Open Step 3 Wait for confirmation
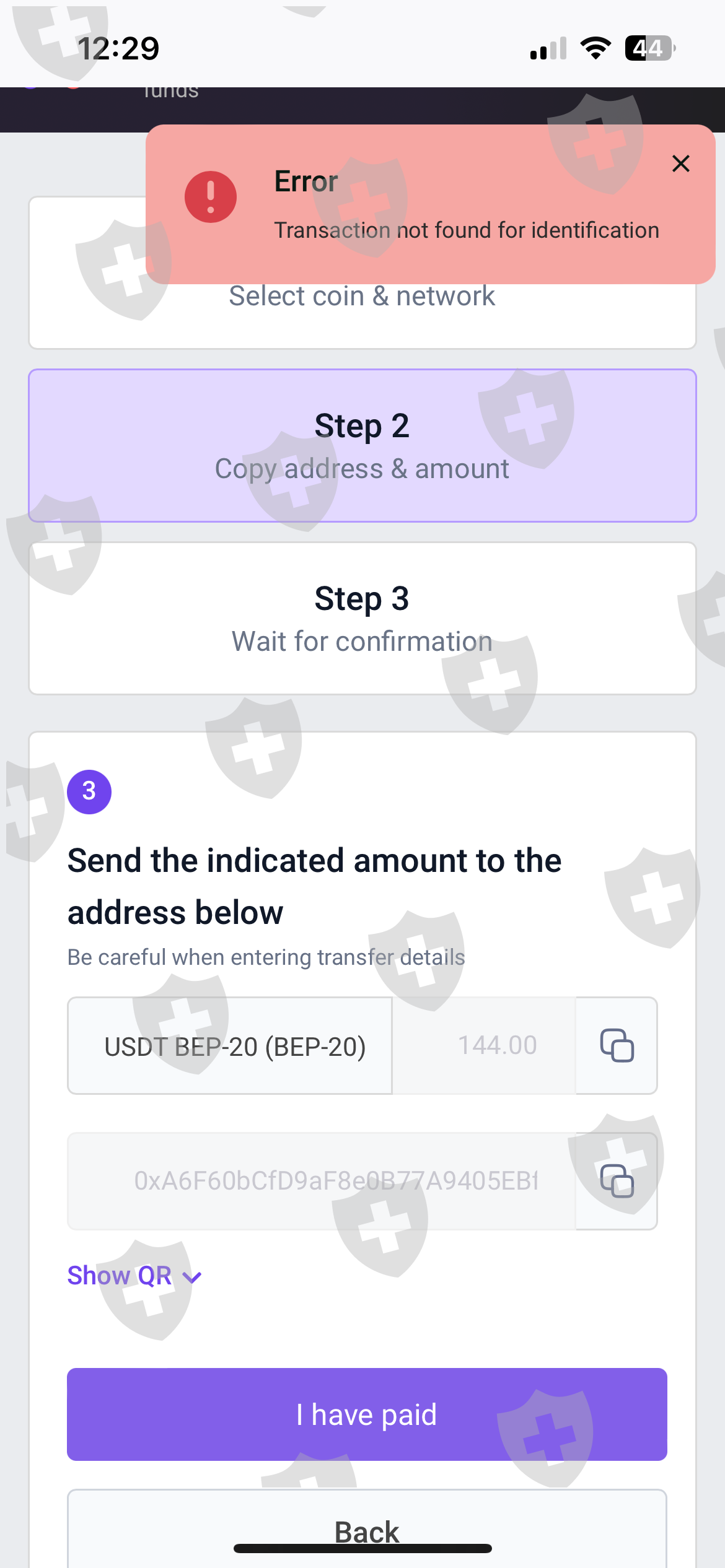 [x=362, y=619]
